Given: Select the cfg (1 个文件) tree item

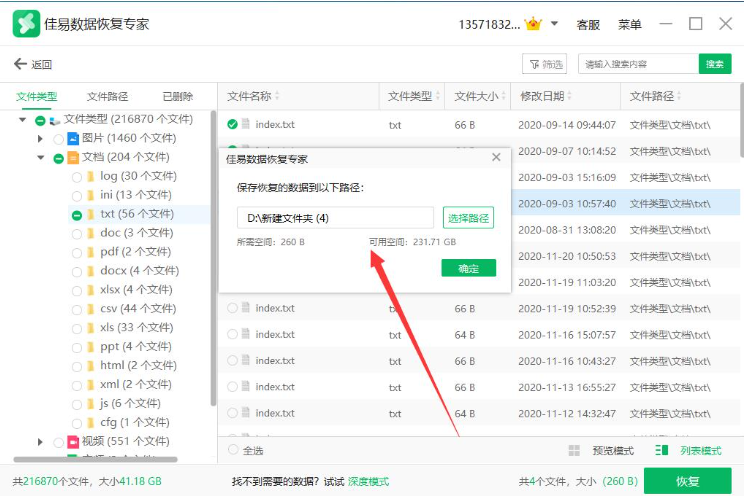Looking at the screenshot, I should pos(135,422).
